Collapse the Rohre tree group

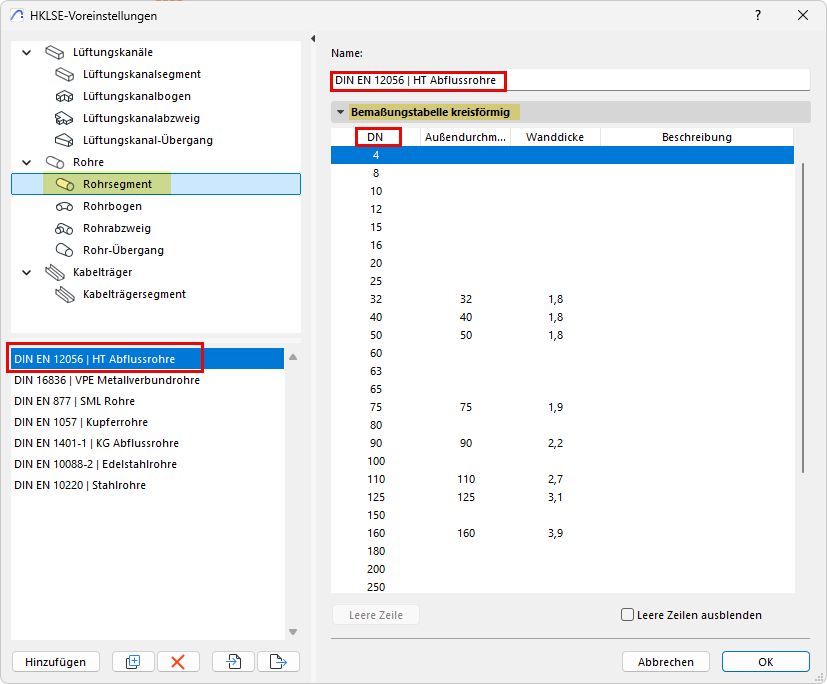[x=26, y=162]
